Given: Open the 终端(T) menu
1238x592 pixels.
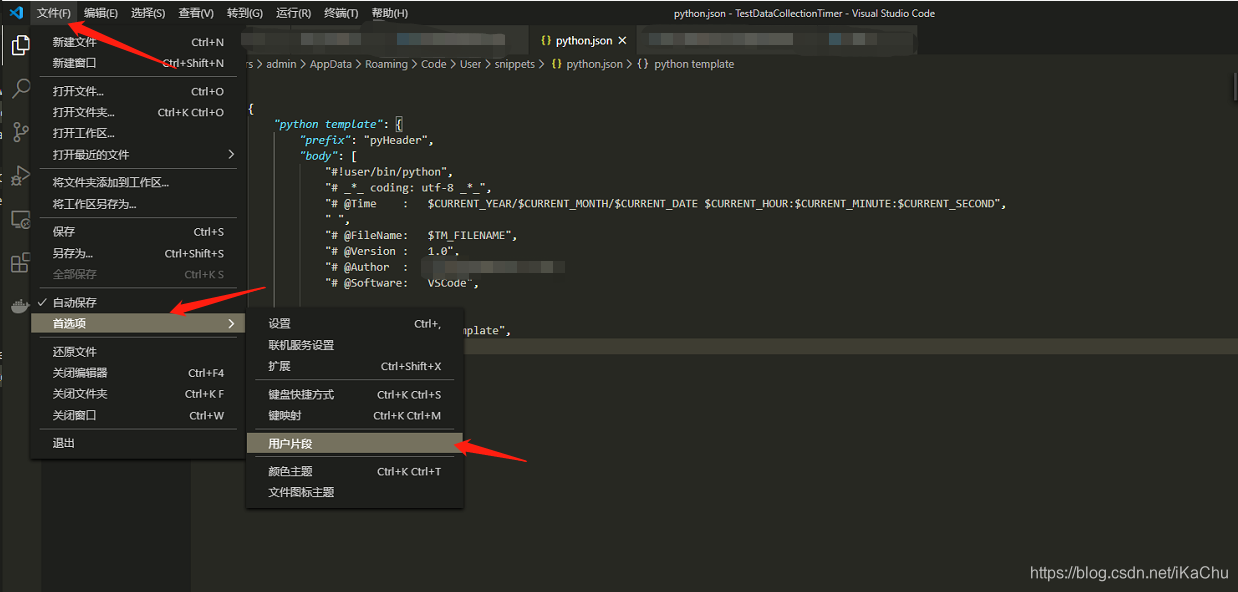Looking at the screenshot, I should (x=341, y=13).
